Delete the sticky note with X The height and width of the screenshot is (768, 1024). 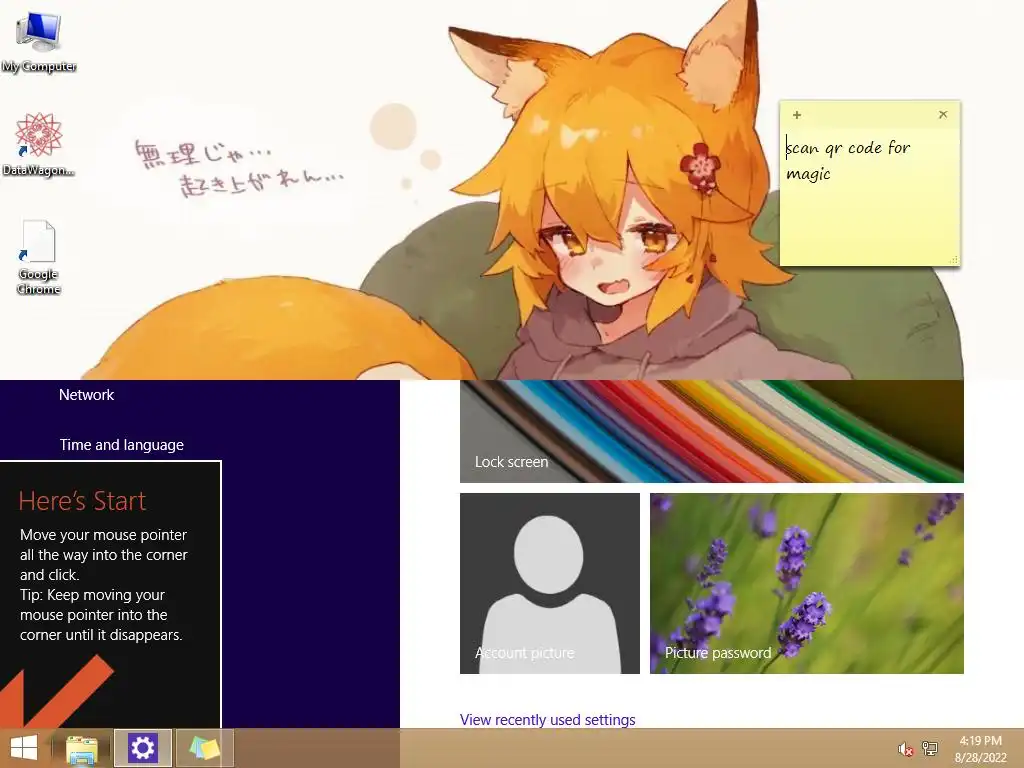click(x=943, y=114)
